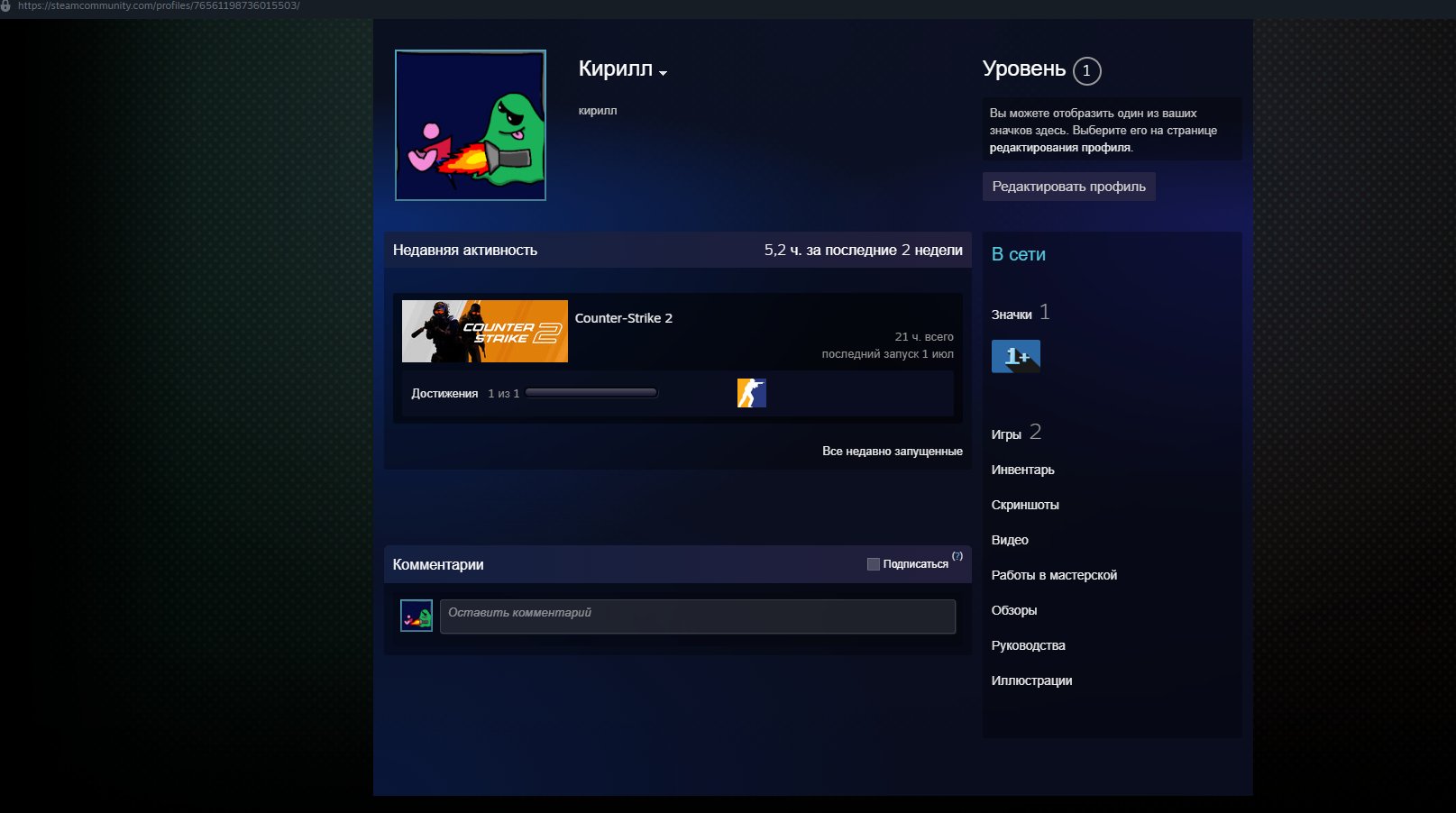View the Counter-Strike 2 achievement icon
This screenshot has height=813, width=1456.
[752, 393]
